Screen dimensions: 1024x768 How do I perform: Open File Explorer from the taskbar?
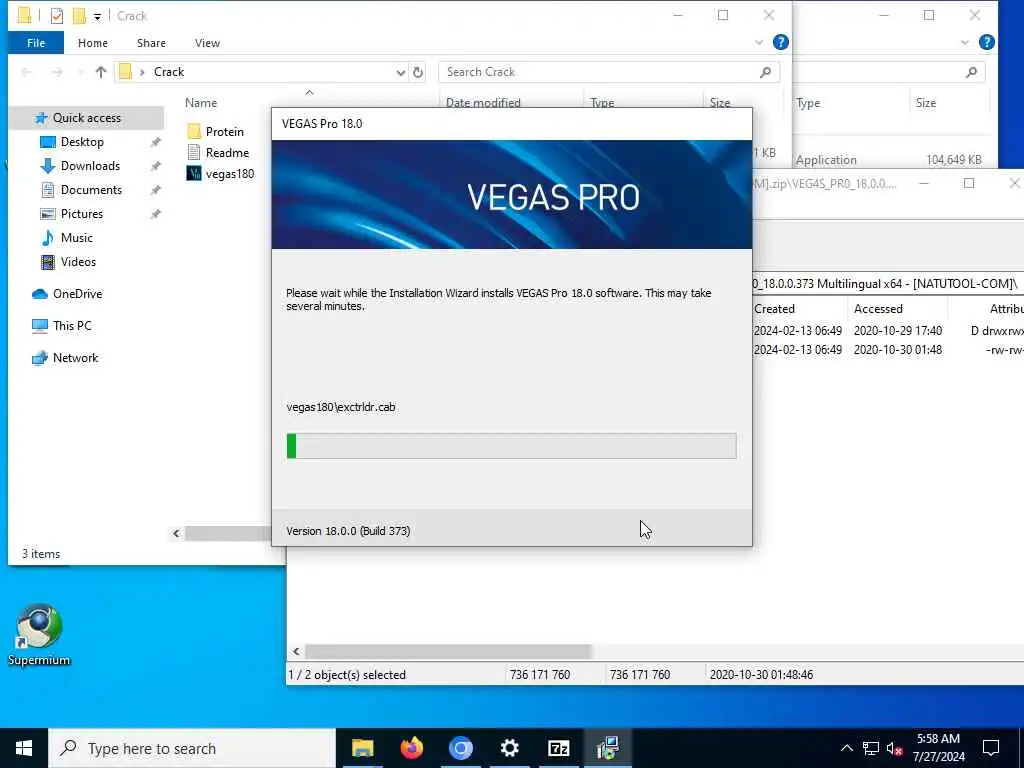tap(362, 748)
